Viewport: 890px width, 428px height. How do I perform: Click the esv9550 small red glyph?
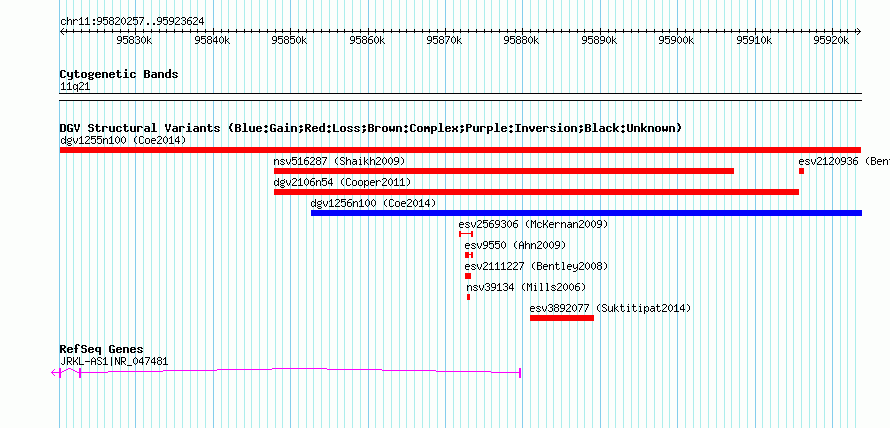469,255
